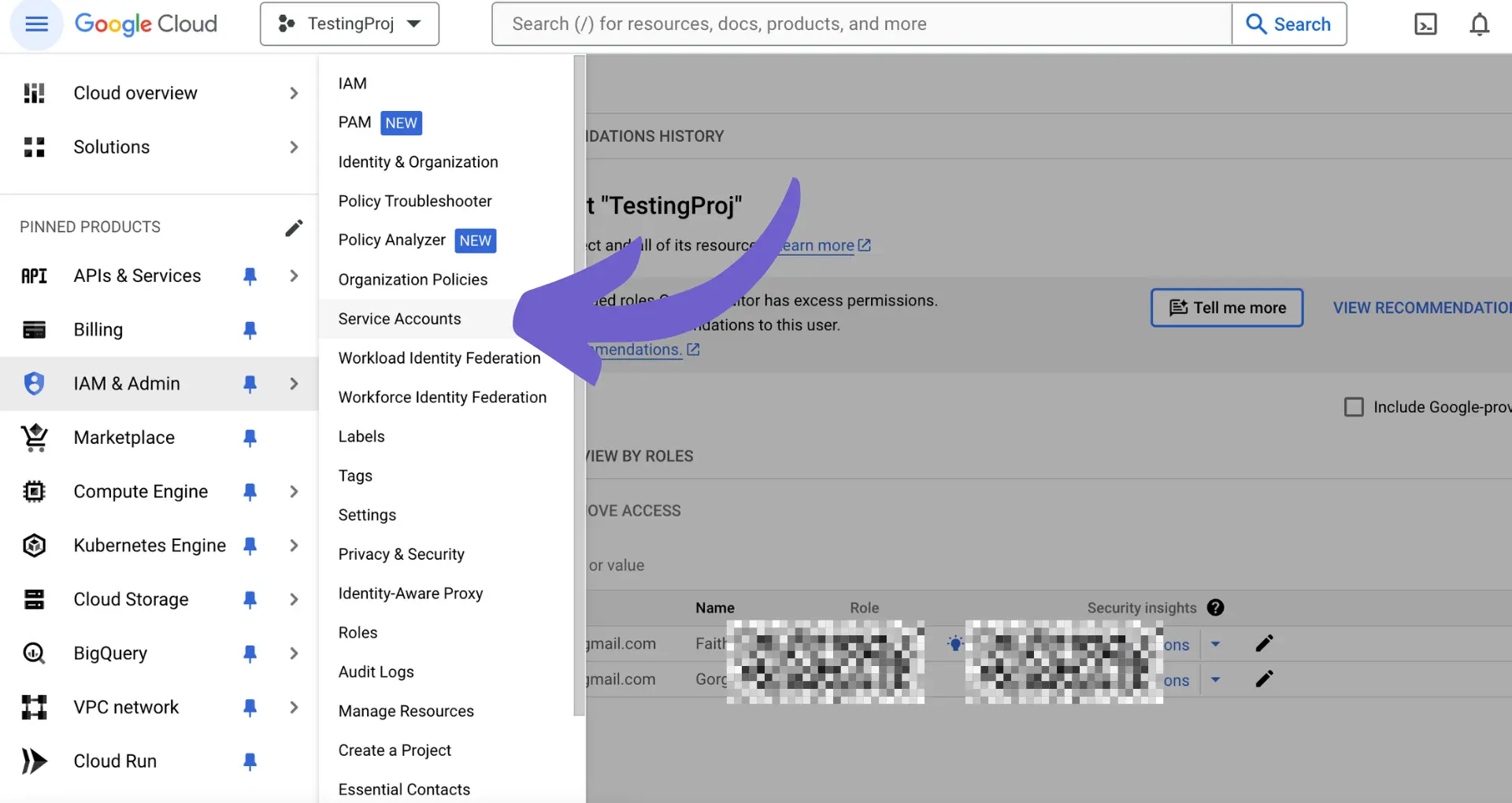Click the Marketplace cart icon
The image size is (1512, 803).
34,438
